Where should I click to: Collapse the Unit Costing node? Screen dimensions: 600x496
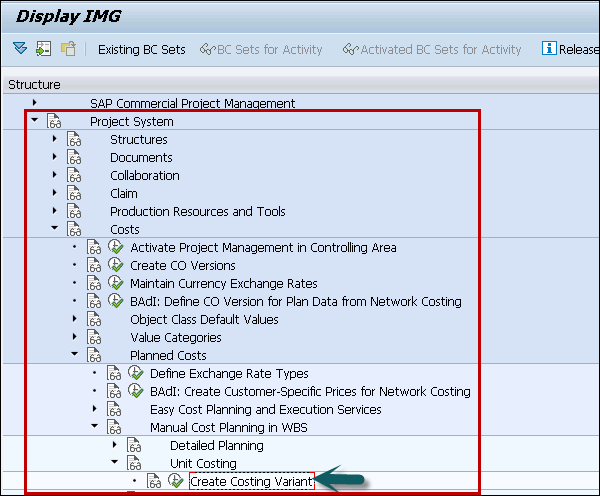(114, 463)
